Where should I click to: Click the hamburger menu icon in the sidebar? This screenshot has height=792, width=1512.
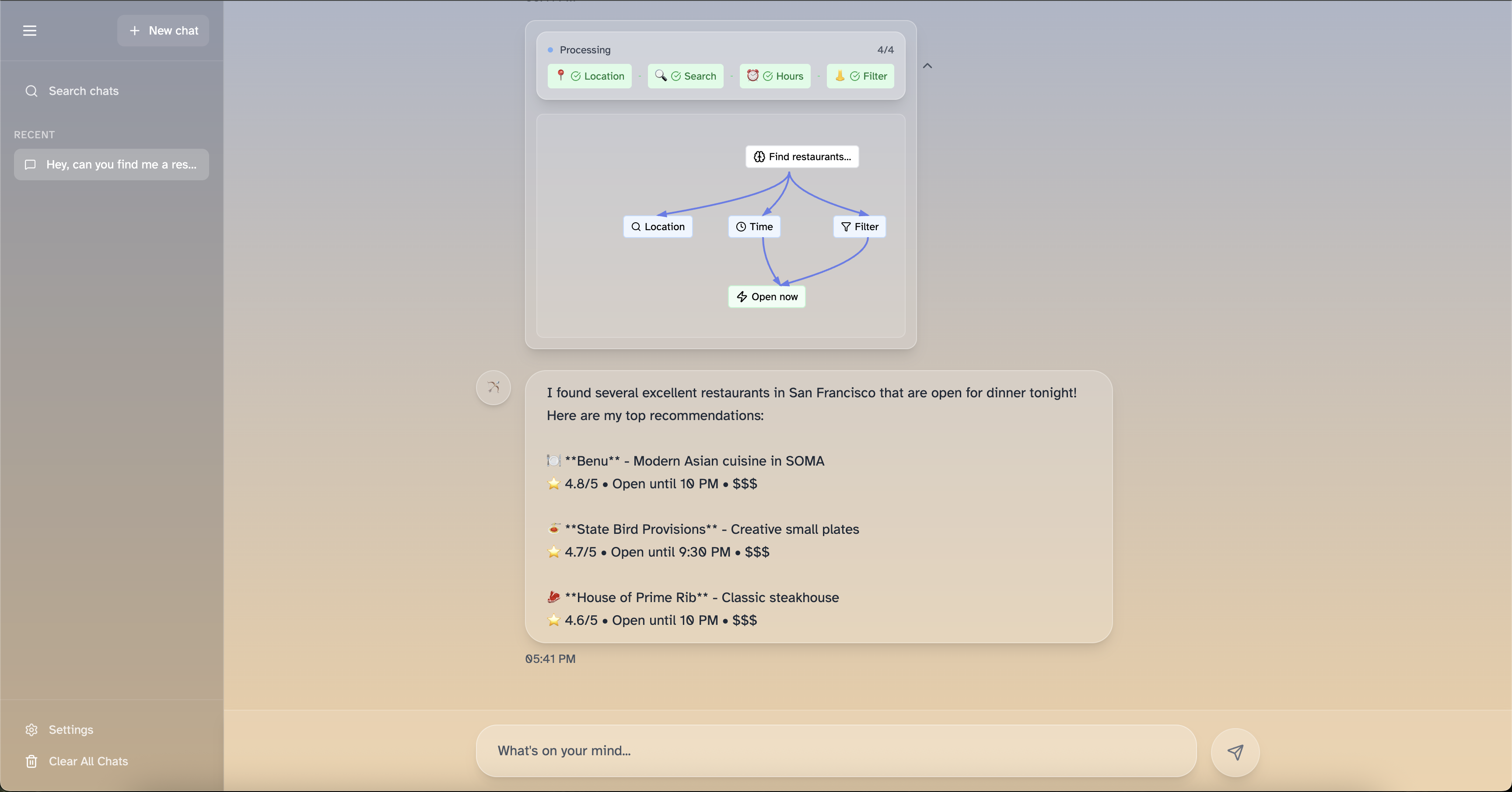(x=29, y=31)
